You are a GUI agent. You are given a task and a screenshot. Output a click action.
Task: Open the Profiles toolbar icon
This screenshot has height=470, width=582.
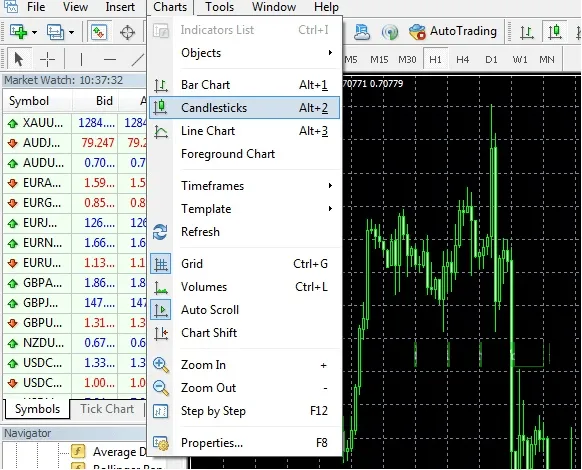point(55,32)
